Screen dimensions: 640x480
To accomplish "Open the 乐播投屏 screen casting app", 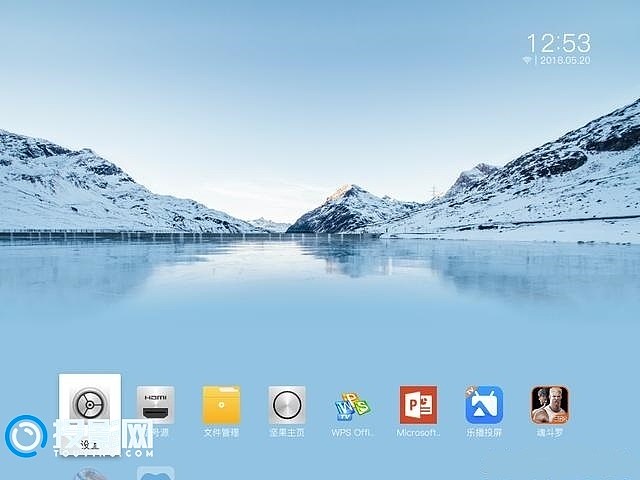I will (x=484, y=405).
